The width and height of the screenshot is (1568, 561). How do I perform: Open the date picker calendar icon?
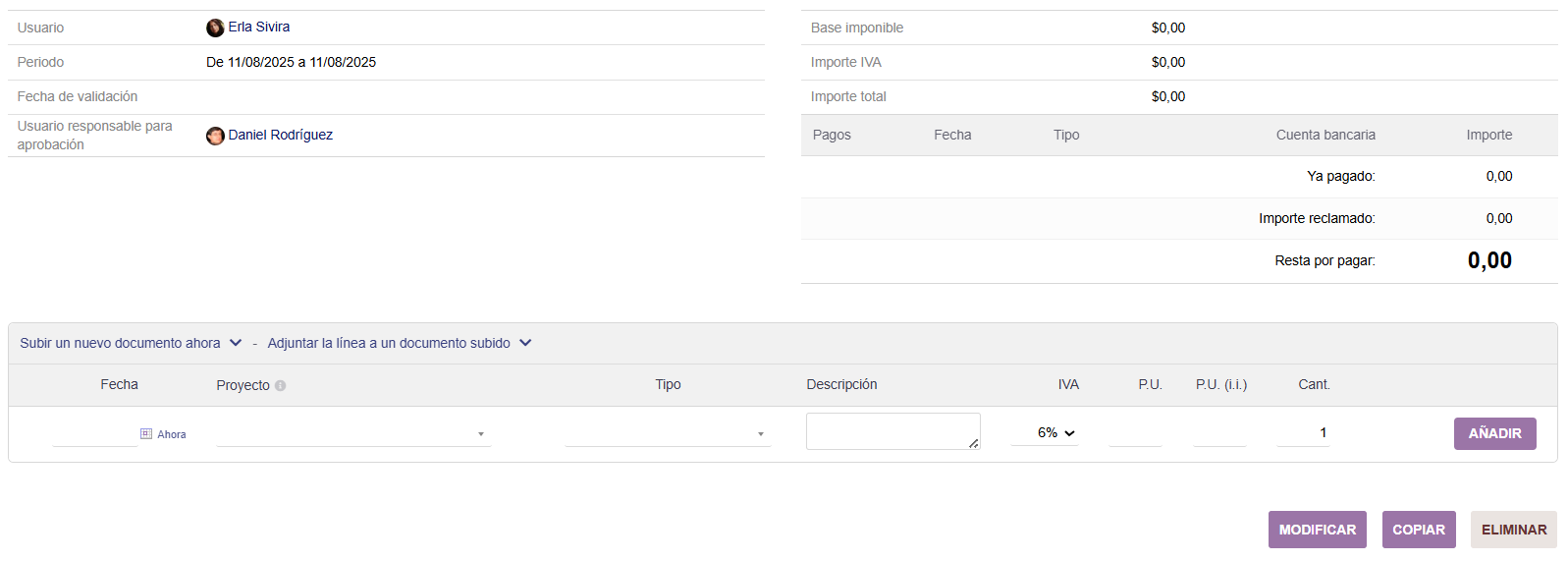pos(146,433)
